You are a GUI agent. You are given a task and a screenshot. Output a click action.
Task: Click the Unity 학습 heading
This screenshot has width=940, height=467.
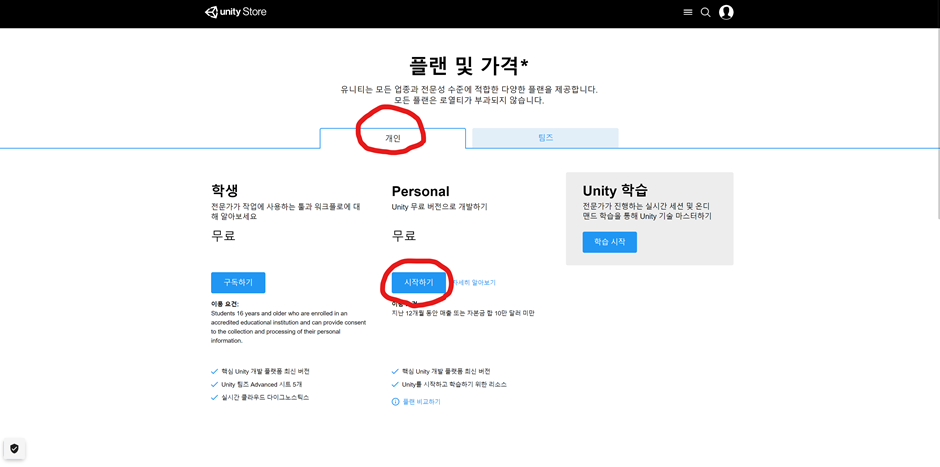coord(615,191)
